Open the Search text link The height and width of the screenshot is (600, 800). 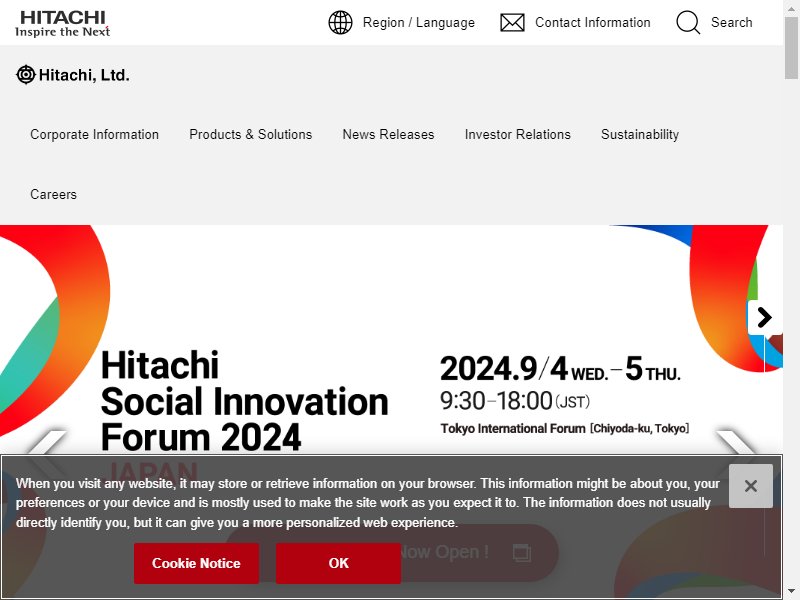(x=731, y=22)
